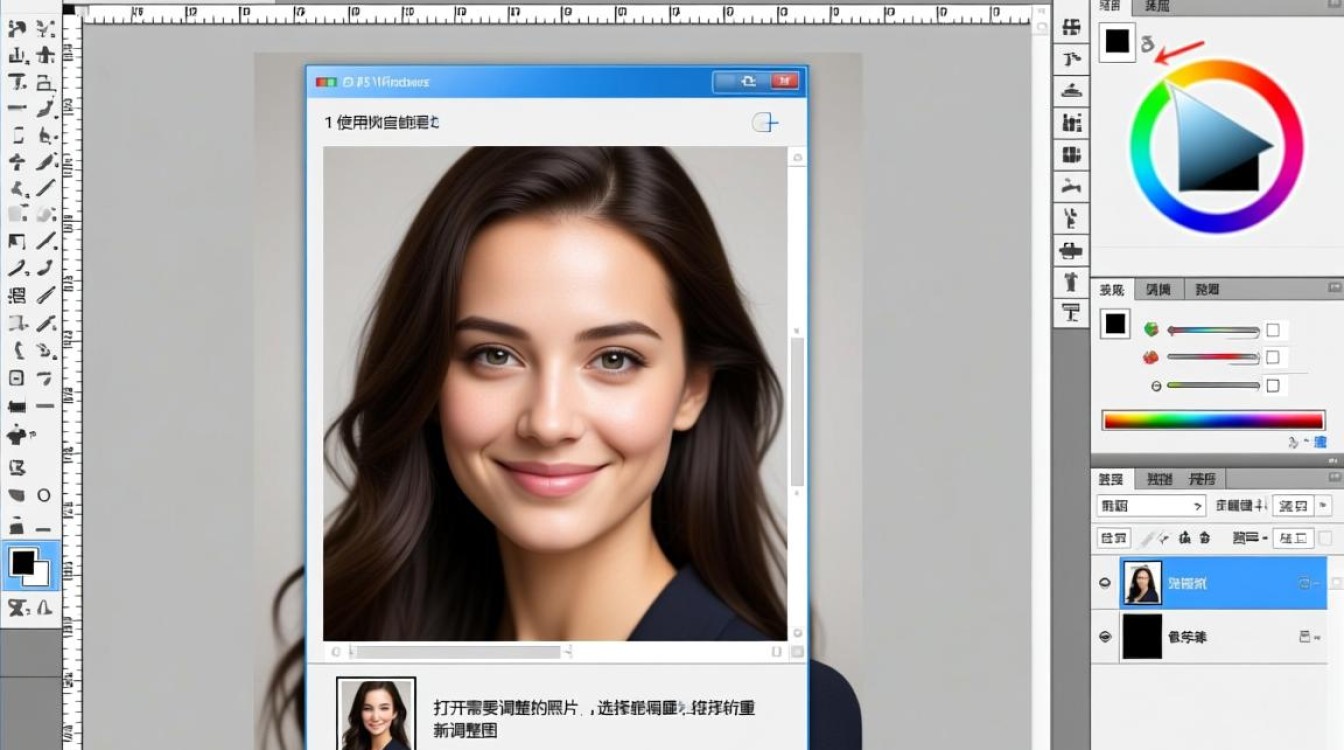The width and height of the screenshot is (1344, 750).
Task: Toggle visibility of the black background layer
Action: pos(1106,636)
